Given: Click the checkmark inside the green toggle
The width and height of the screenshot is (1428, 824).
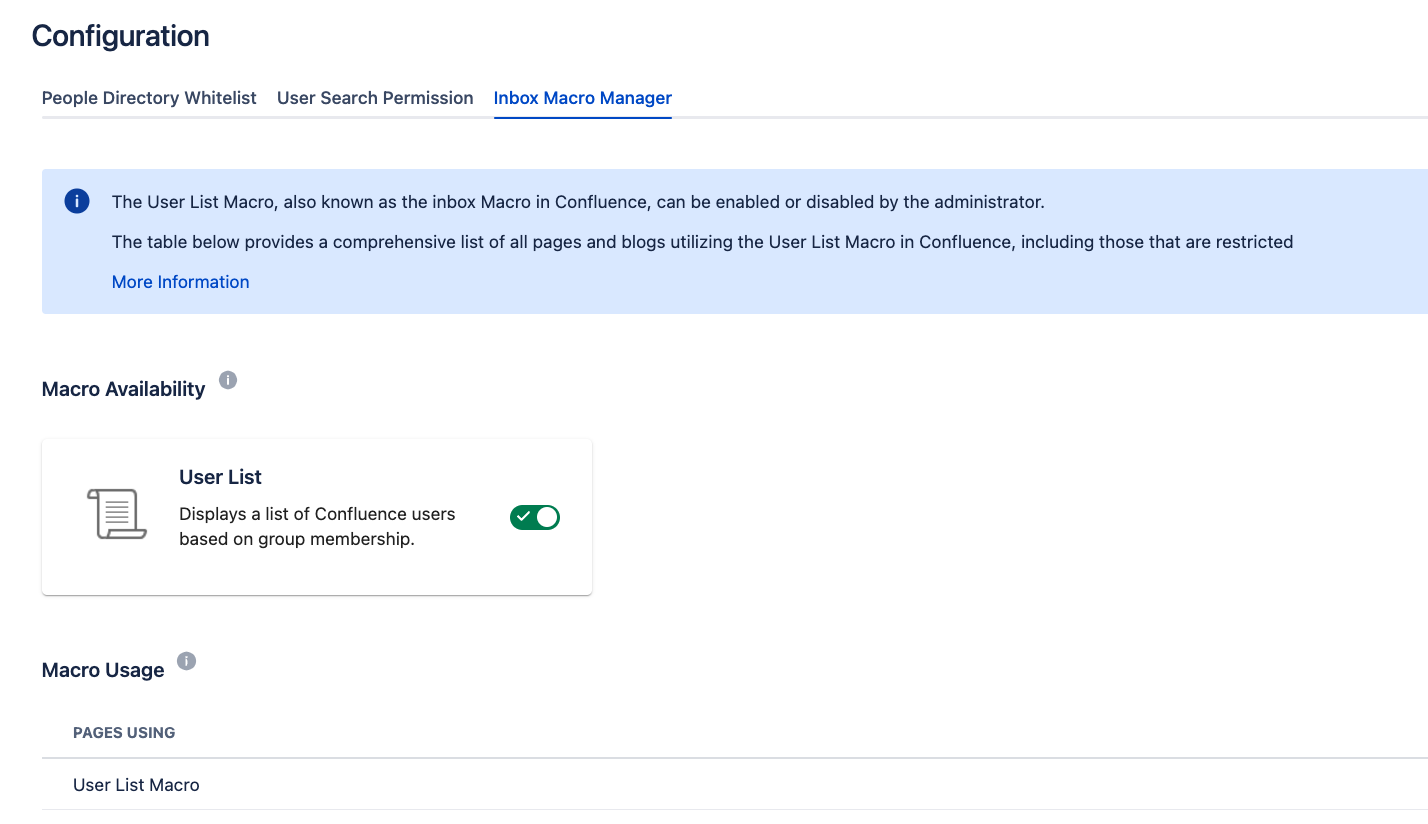Looking at the screenshot, I should pos(523,517).
